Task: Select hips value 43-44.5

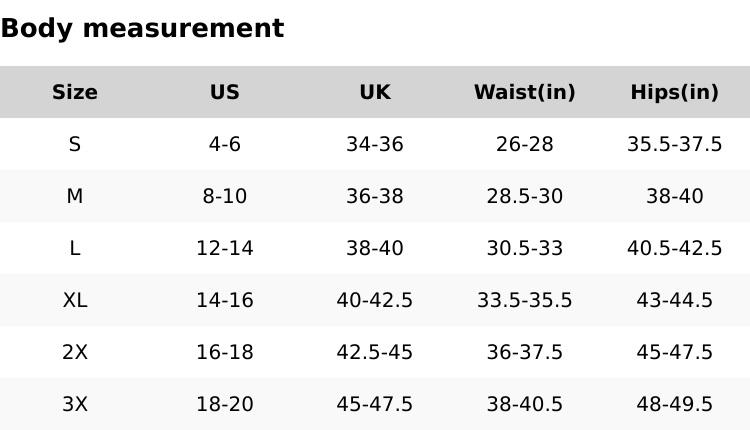Action: pos(675,301)
